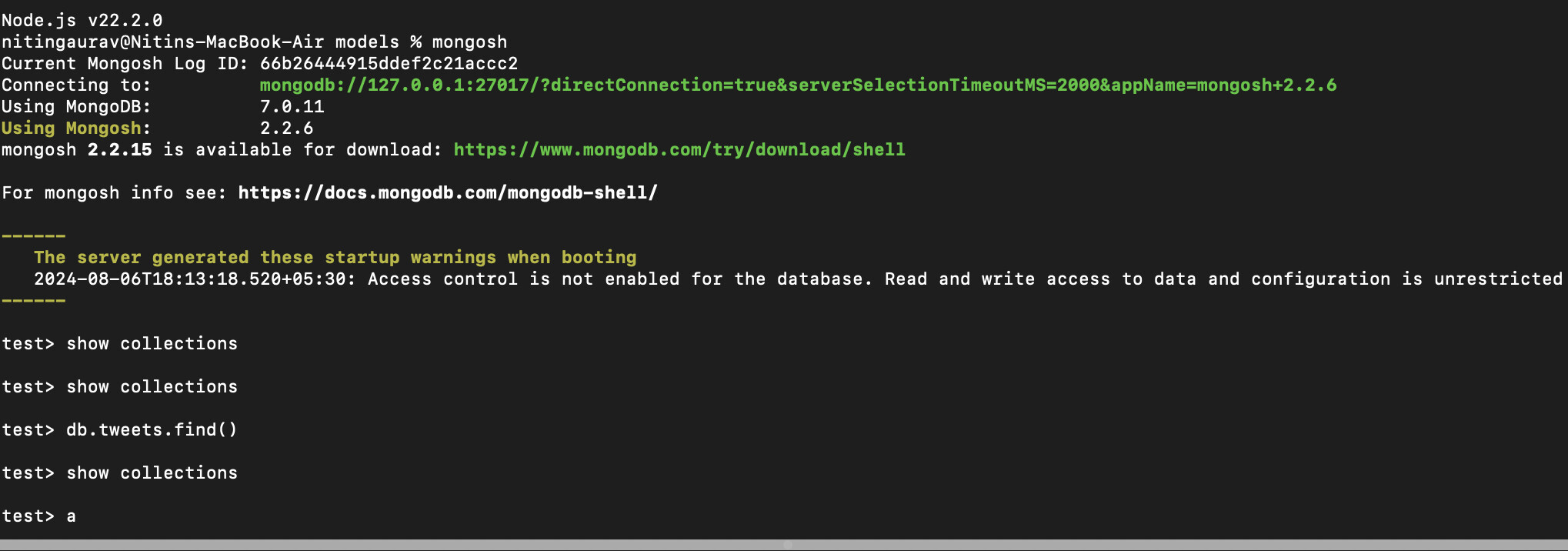
Task: Click the db.tweets.find() command text
Action: 152,429
